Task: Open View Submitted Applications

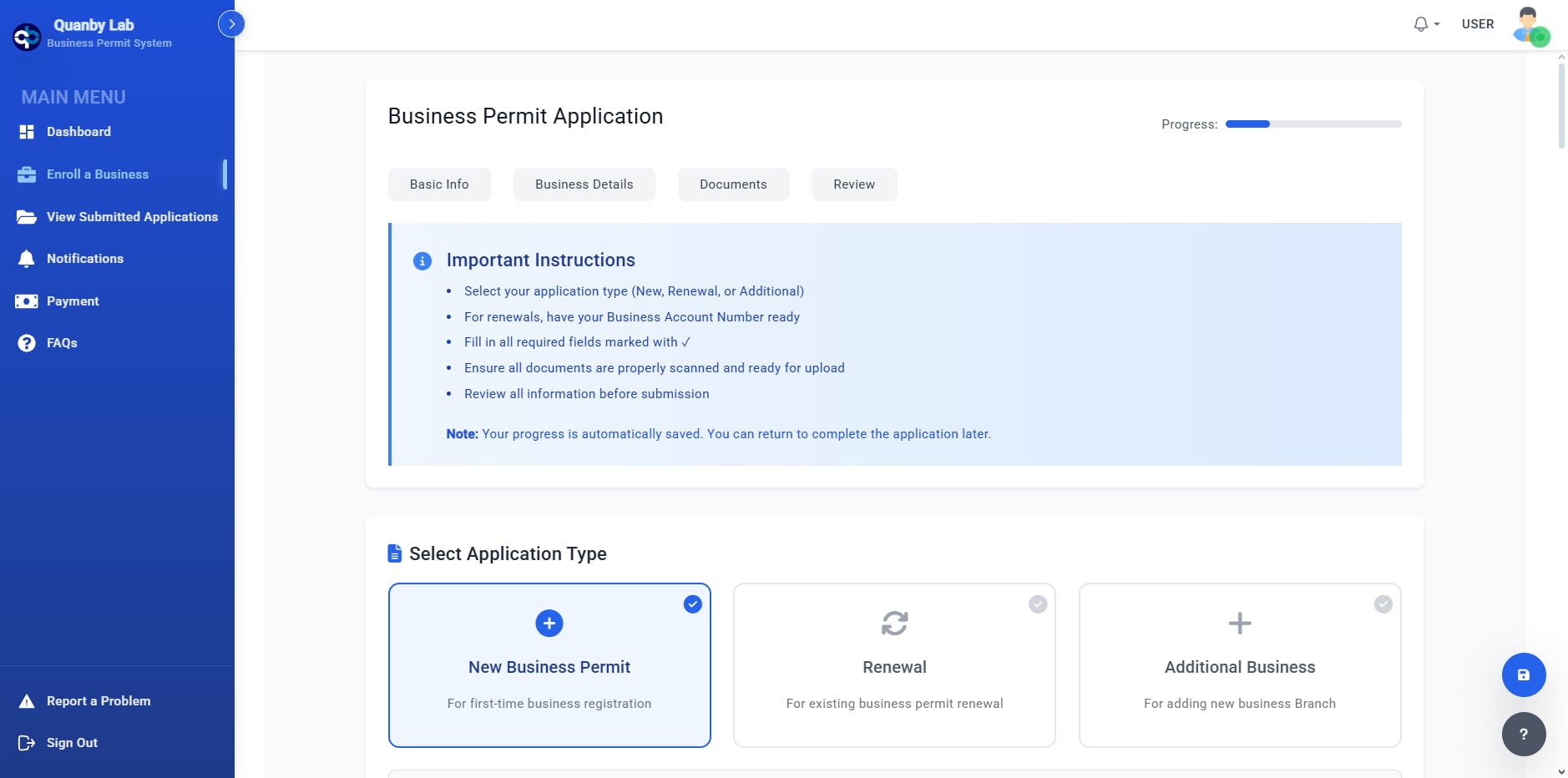Action: tap(131, 216)
